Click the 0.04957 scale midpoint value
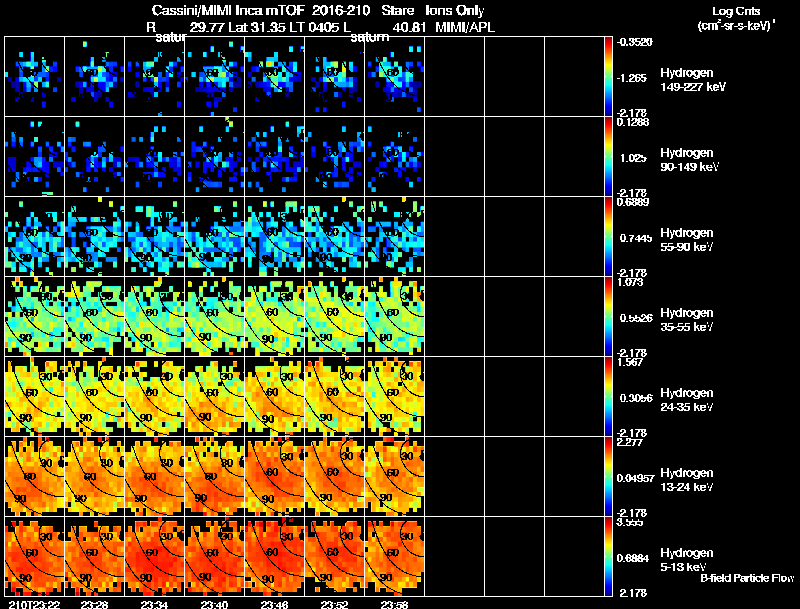 635,478
